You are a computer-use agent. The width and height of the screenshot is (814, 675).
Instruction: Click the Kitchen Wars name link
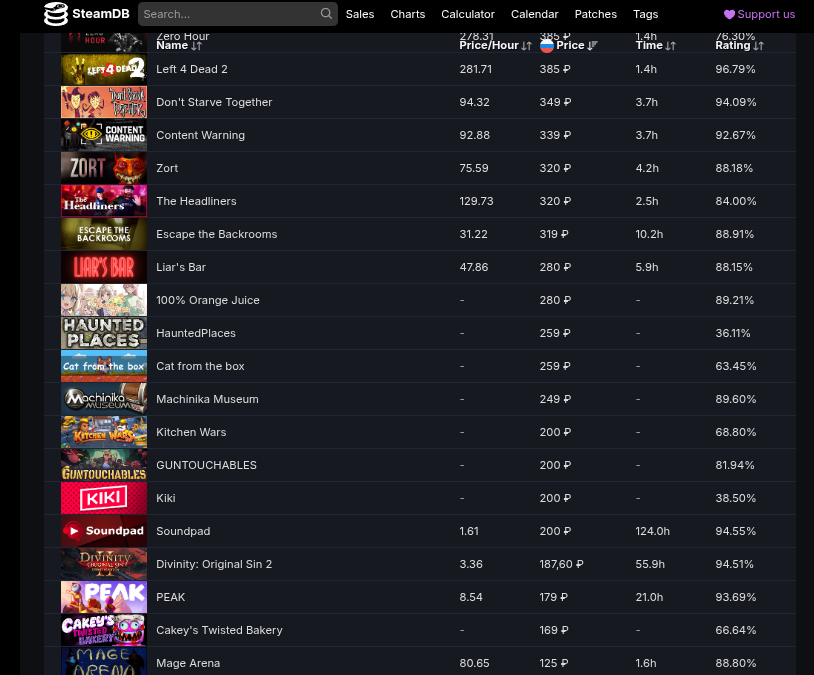(x=191, y=432)
